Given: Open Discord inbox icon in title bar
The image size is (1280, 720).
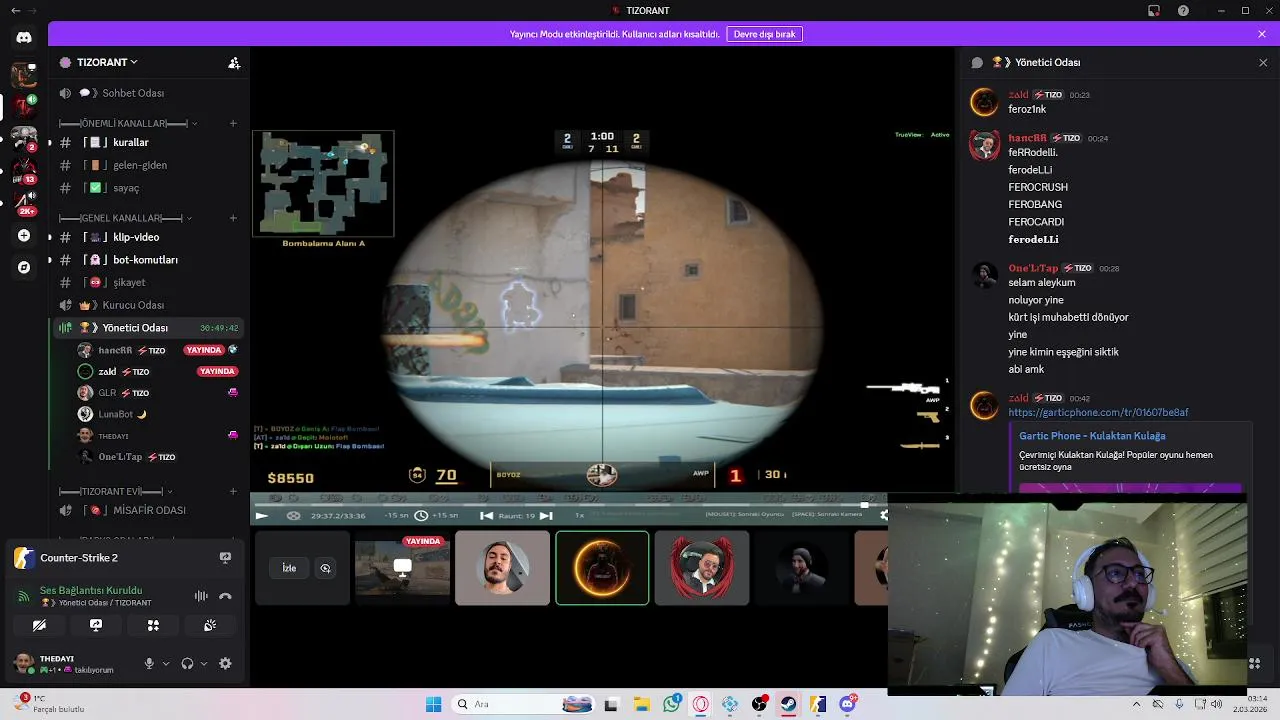Looking at the screenshot, I should [1153, 11].
